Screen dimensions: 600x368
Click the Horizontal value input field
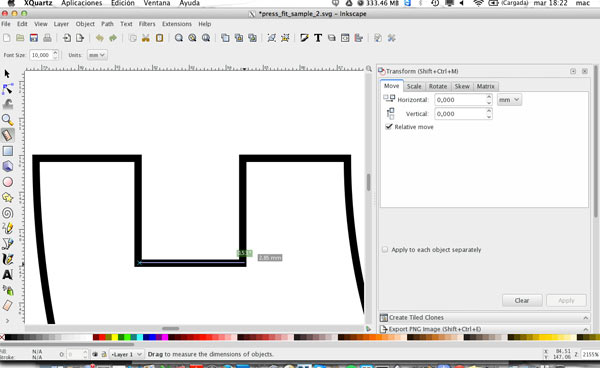click(x=460, y=100)
